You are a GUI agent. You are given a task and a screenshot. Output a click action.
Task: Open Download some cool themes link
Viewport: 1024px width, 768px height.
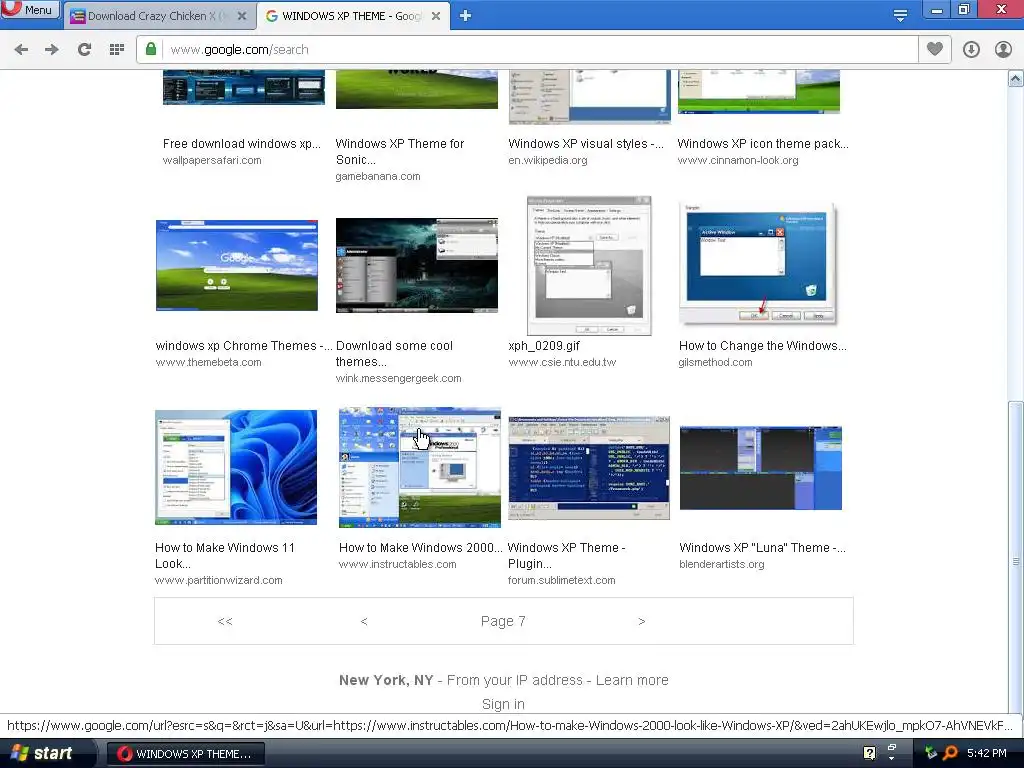pos(394,354)
